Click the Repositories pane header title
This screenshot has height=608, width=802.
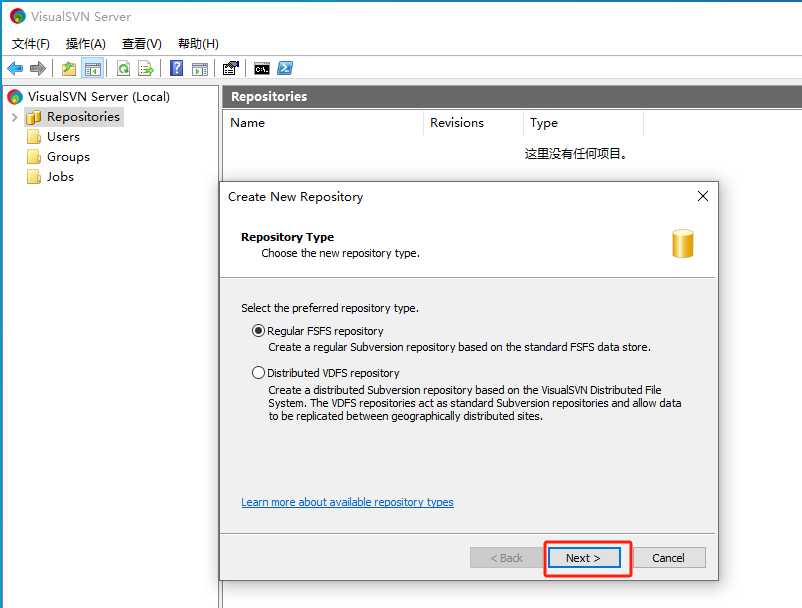pyautogui.click(x=269, y=97)
